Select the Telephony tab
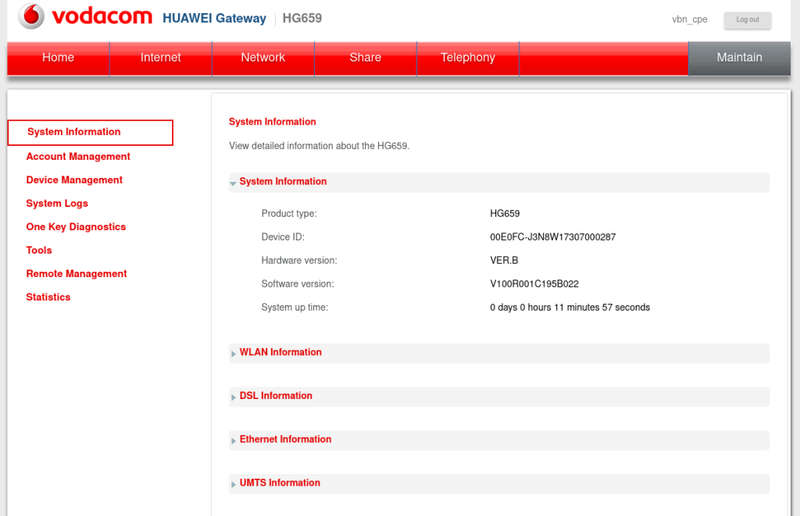 coord(468,58)
